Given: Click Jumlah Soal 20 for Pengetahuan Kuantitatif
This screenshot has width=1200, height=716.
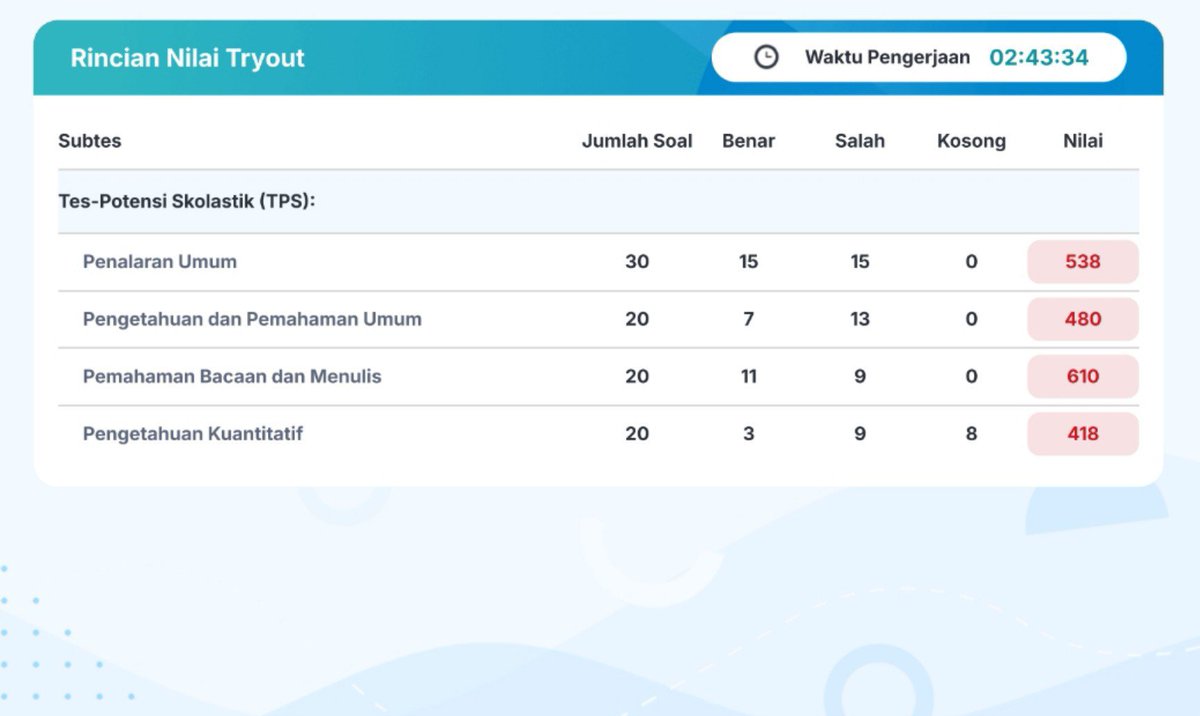Looking at the screenshot, I should coord(637,434).
